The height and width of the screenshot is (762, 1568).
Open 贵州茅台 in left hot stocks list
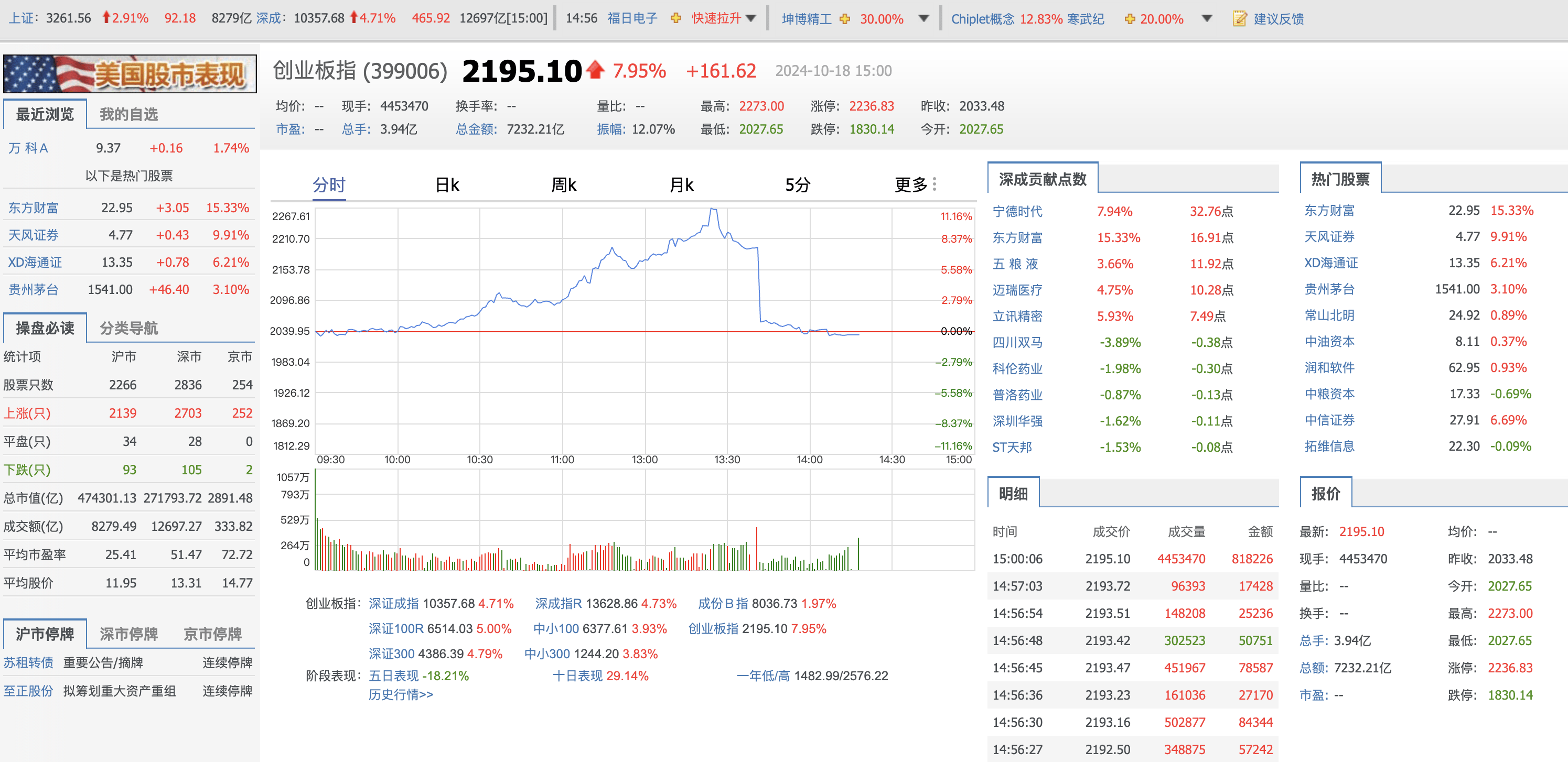click(34, 289)
